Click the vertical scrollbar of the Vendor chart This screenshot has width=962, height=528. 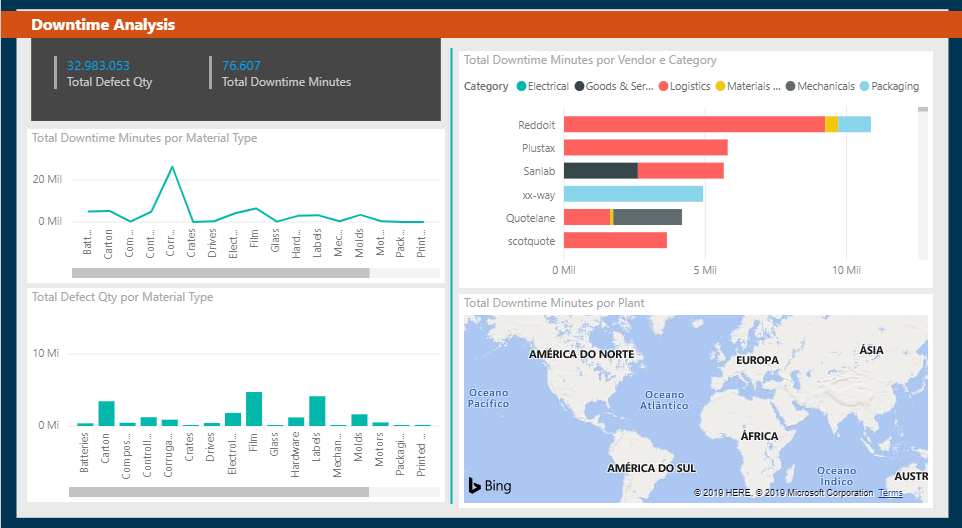click(923, 110)
